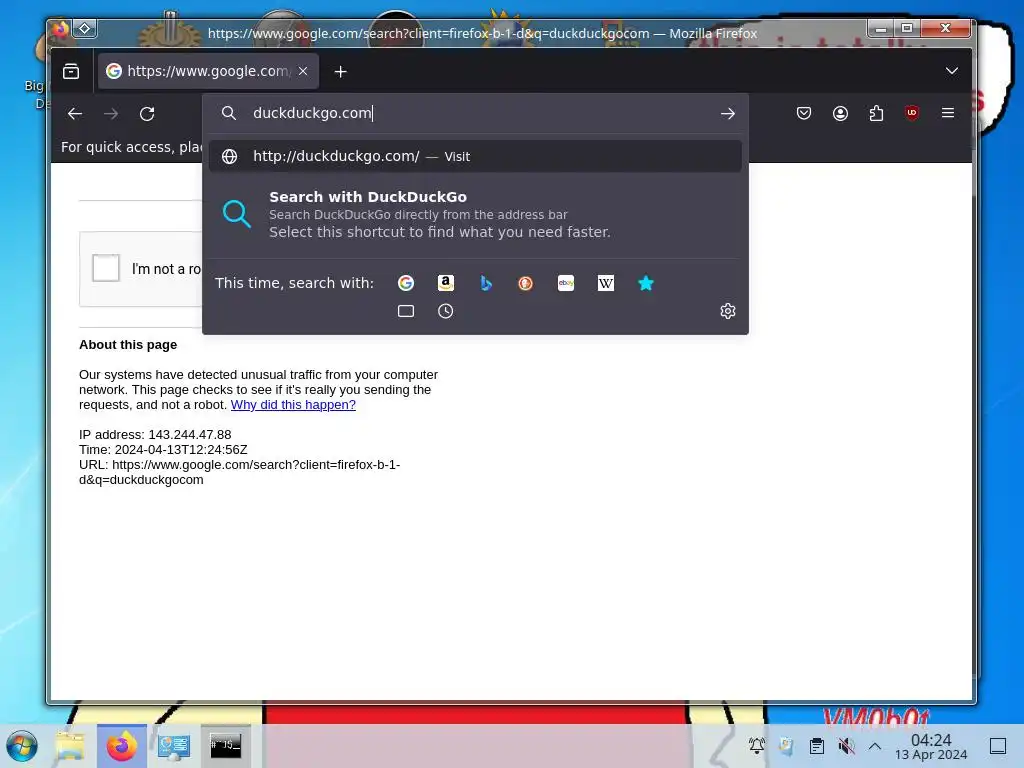The image size is (1024, 768).
Task: Click the IP address 143.244.47.88 text
Action: click(155, 434)
